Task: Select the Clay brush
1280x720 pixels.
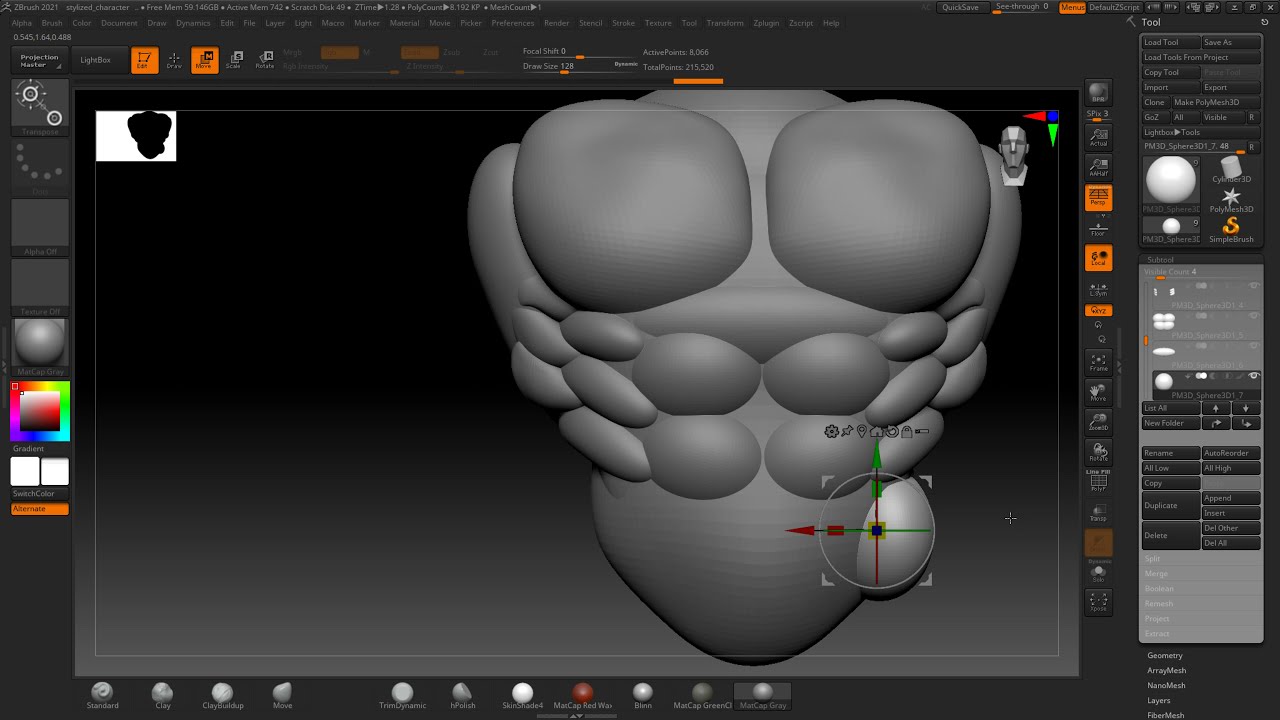Action: (162, 696)
